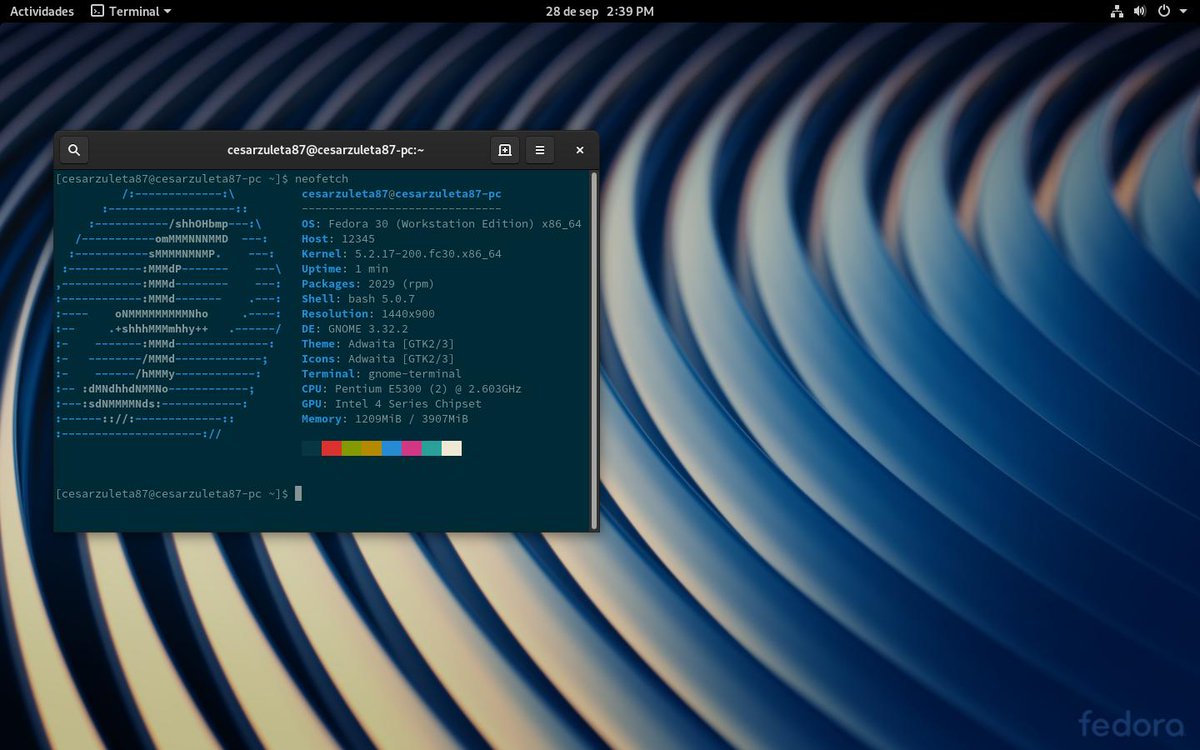This screenshot has width=1200, height=750.
Task: Mute system audio from the status area
Action: click(1140, 11)
